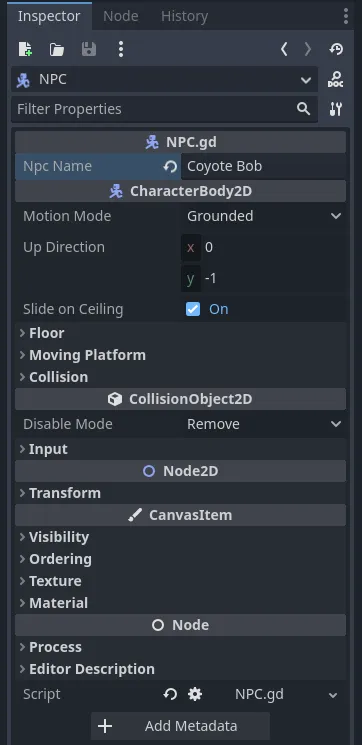Switch to the Node tab

121,16
